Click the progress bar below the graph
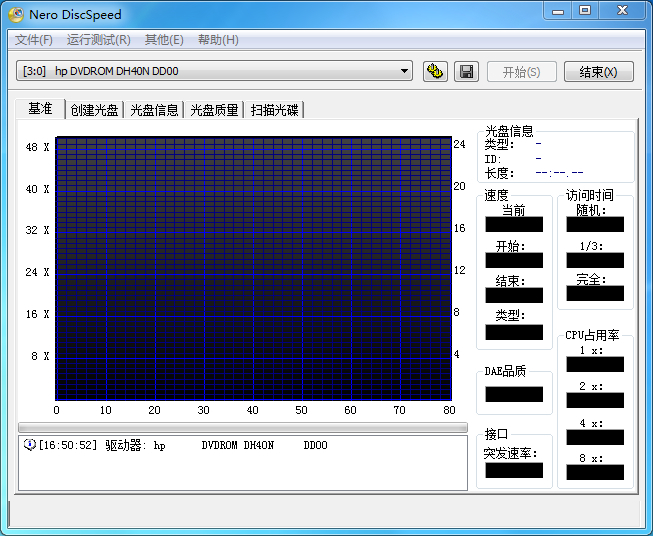 coord(242,427)
